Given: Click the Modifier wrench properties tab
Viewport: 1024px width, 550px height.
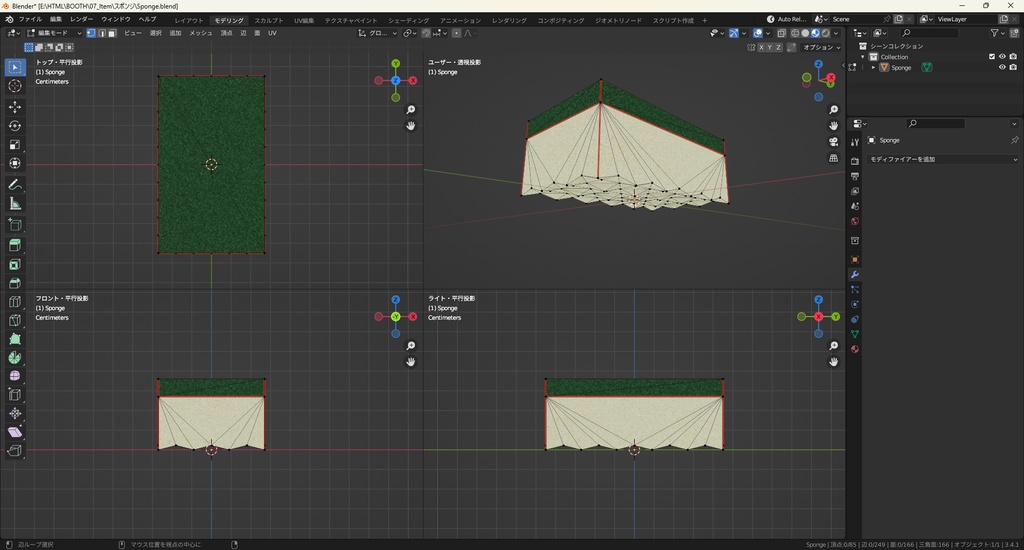Looking at the screenshot, I should click(855, 275).
